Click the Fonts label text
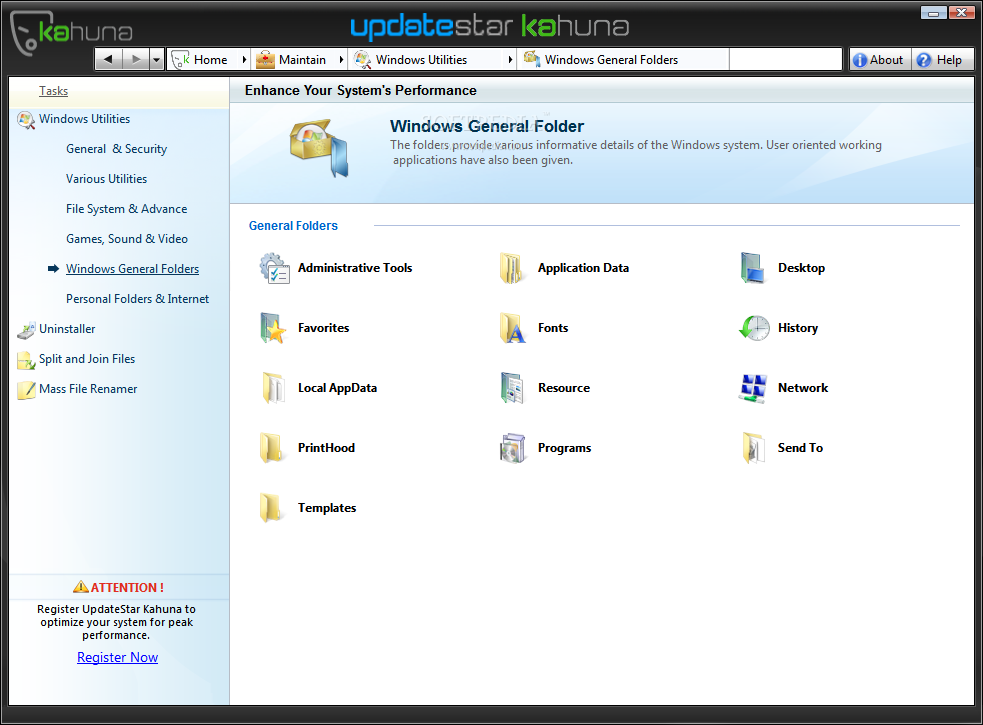The image size is (983, 725). pyautogui.click(x=553, y=328)
